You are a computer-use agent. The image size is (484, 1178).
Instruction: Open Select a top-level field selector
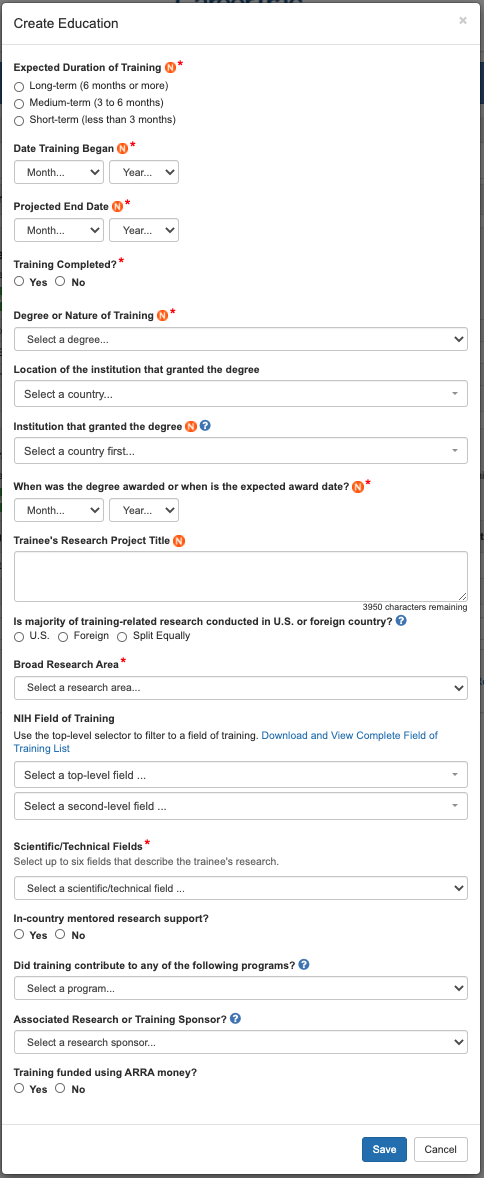(240, 775)
